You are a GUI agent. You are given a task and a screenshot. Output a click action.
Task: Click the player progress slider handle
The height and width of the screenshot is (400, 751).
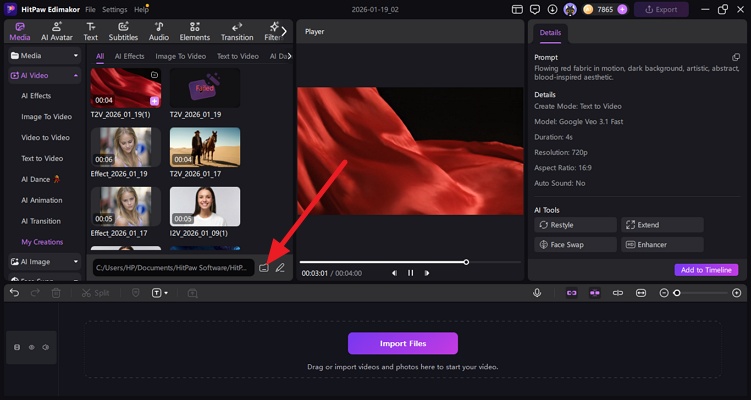click(466, 262)
